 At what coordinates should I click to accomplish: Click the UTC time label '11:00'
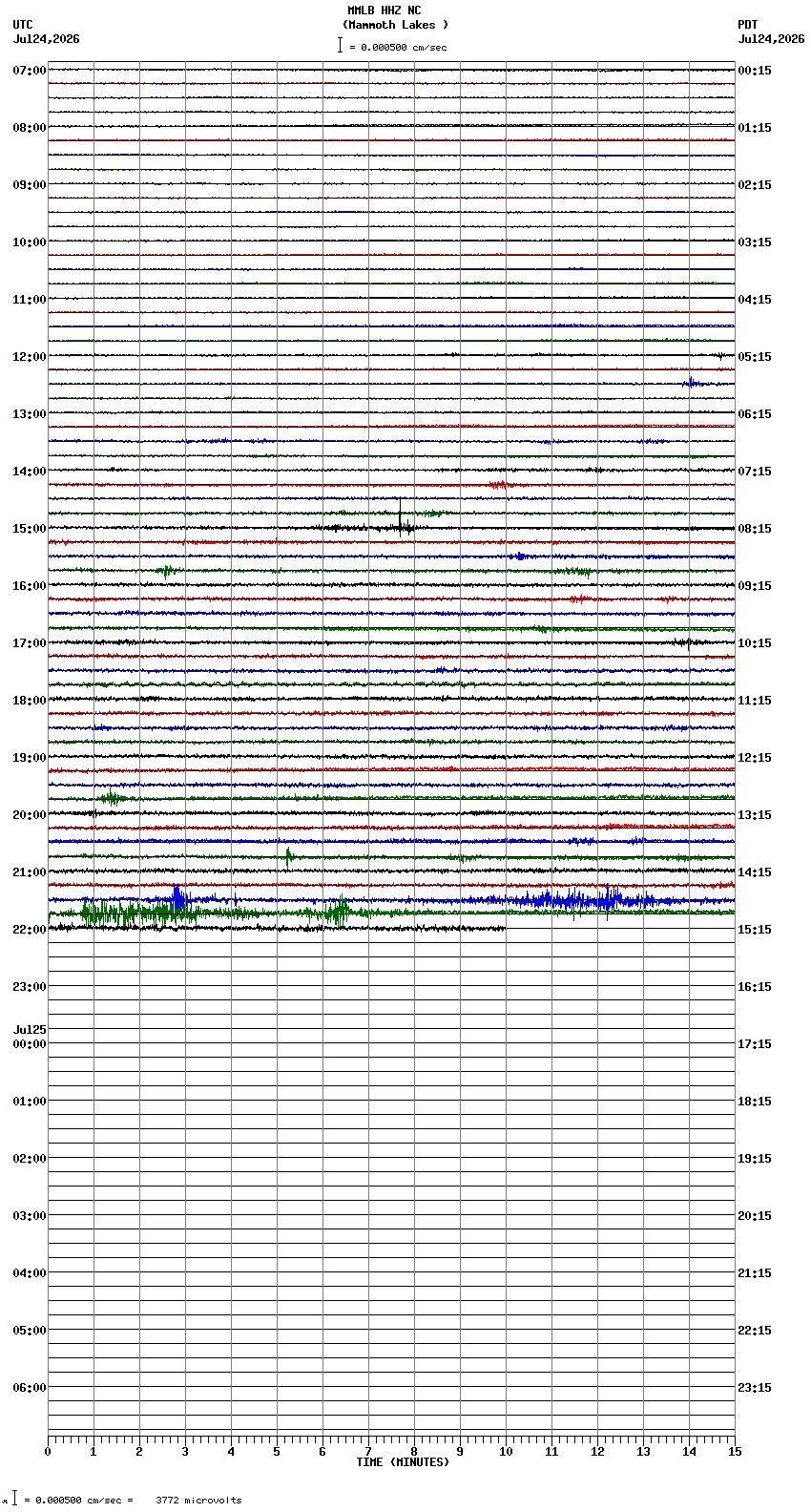tap(30, 300)
